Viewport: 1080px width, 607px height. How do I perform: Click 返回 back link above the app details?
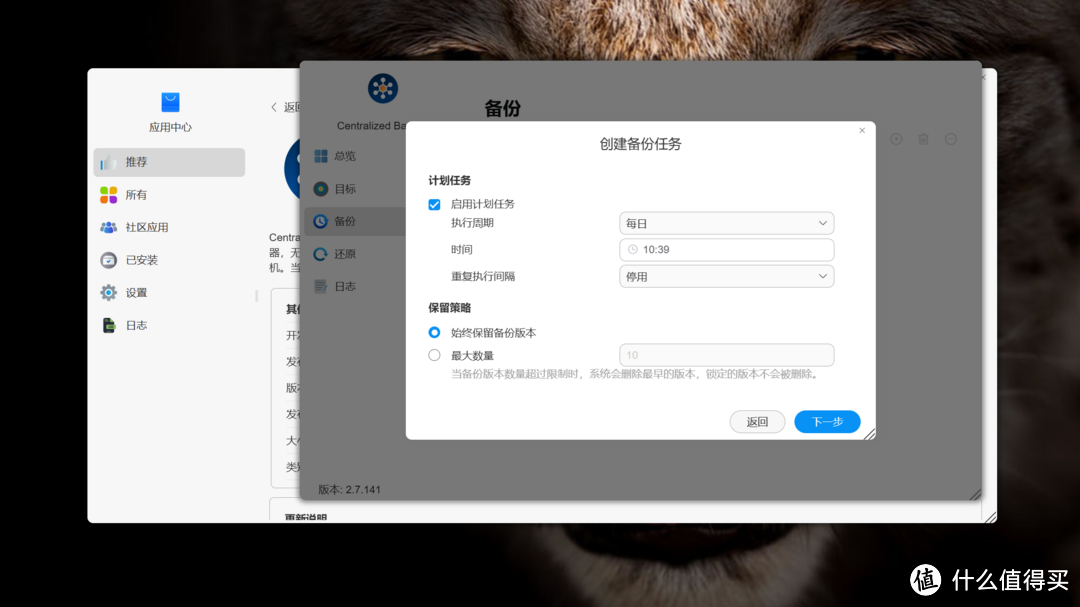284,106
